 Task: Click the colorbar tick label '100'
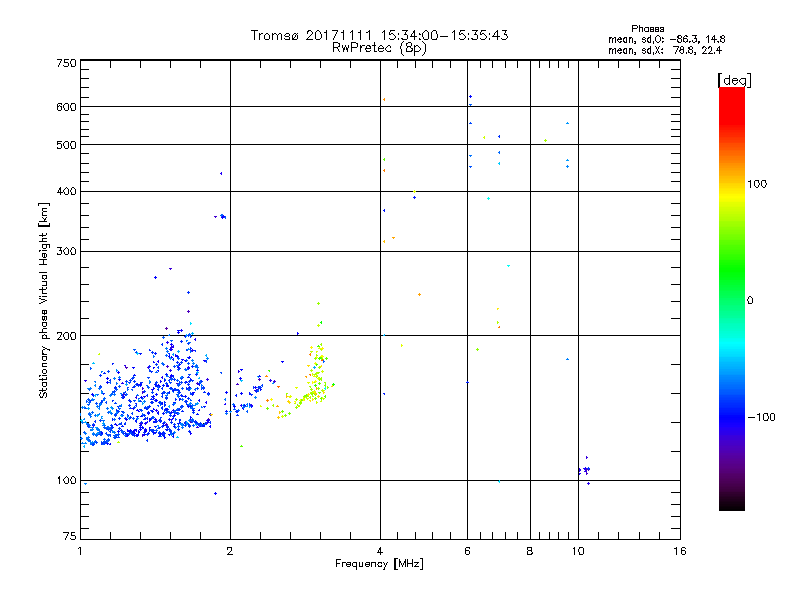tap(757, 184)
